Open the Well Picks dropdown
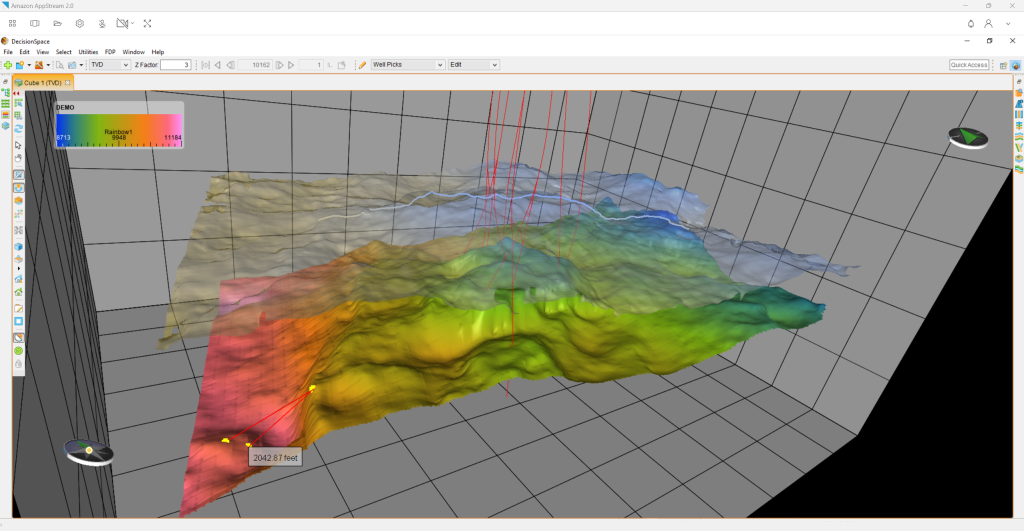The height and width of the screenshot is (531, 1024). click(x=407, y=65)
